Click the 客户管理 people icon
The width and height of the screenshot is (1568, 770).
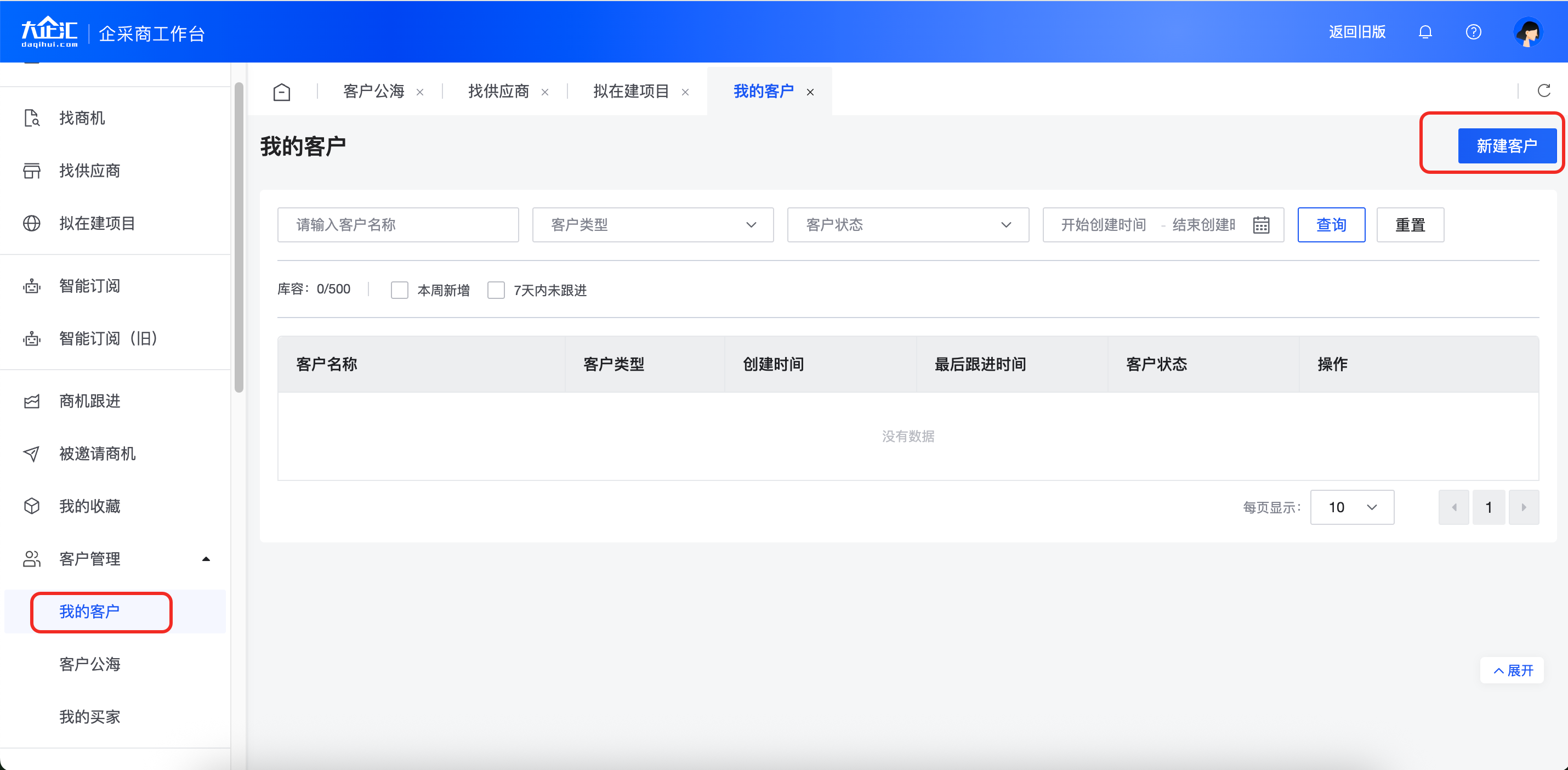click(32, 559)
